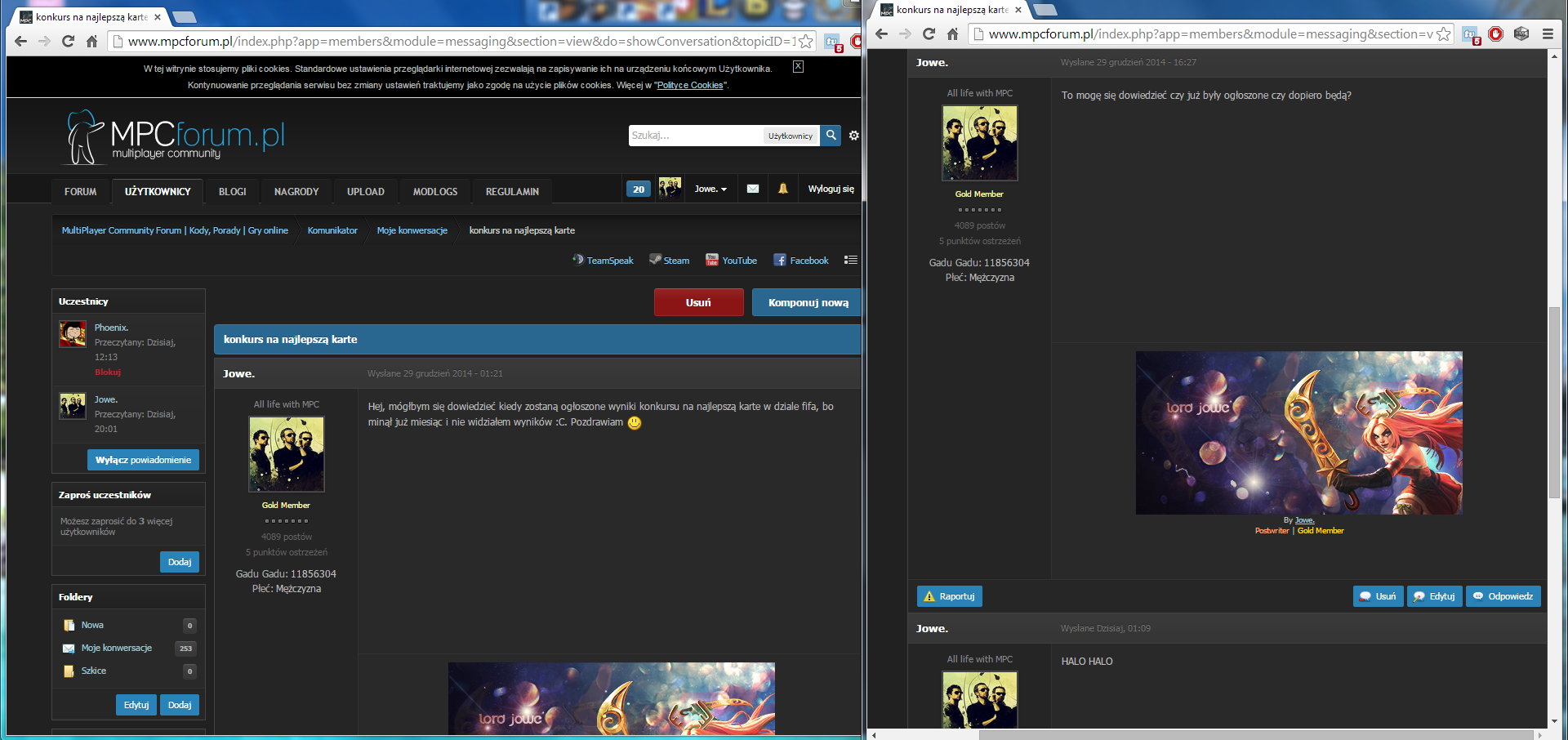Click the Raportuj button on the post

point(950,596)
